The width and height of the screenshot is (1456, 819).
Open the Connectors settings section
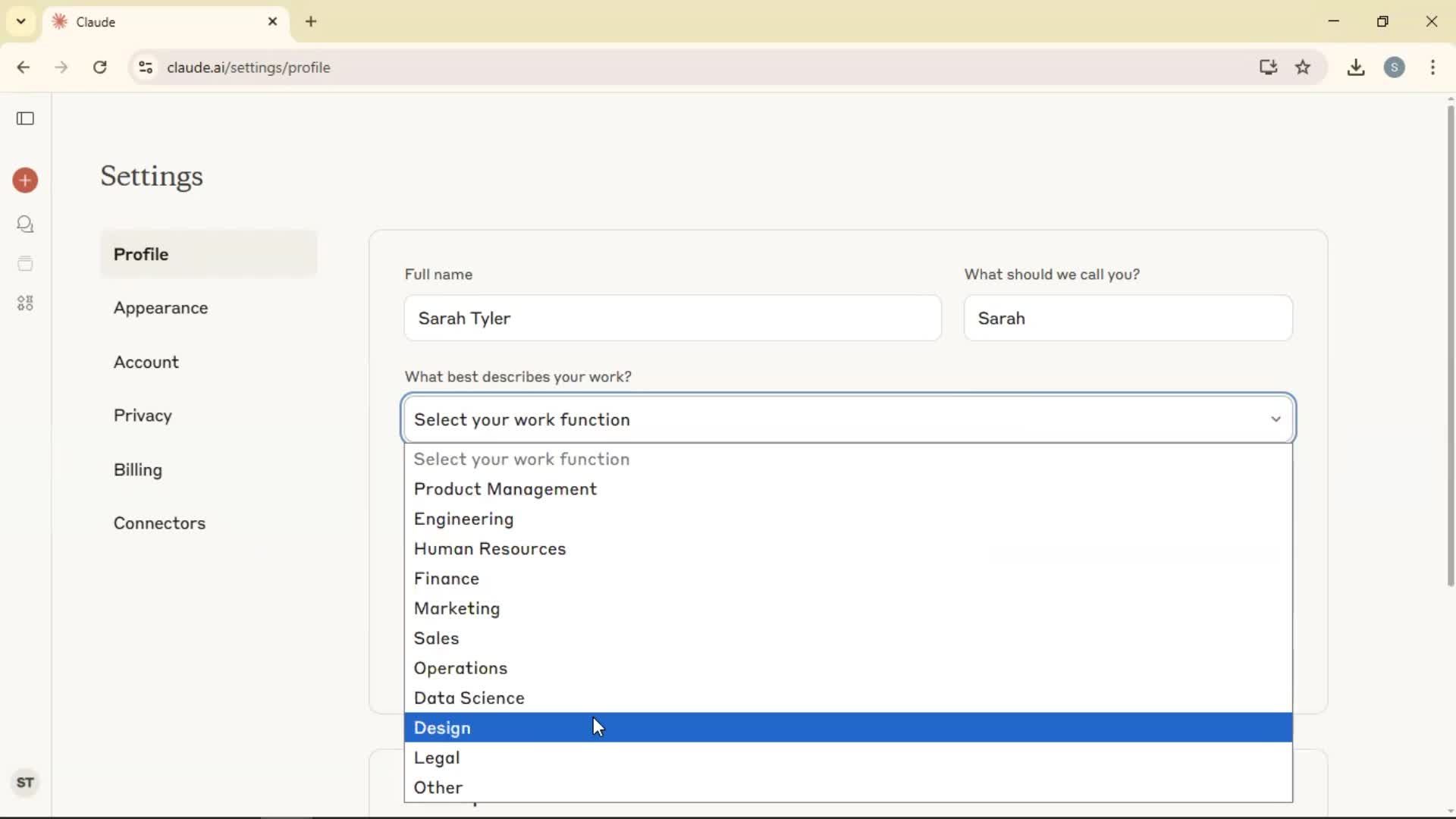click(x=209, y=523)
